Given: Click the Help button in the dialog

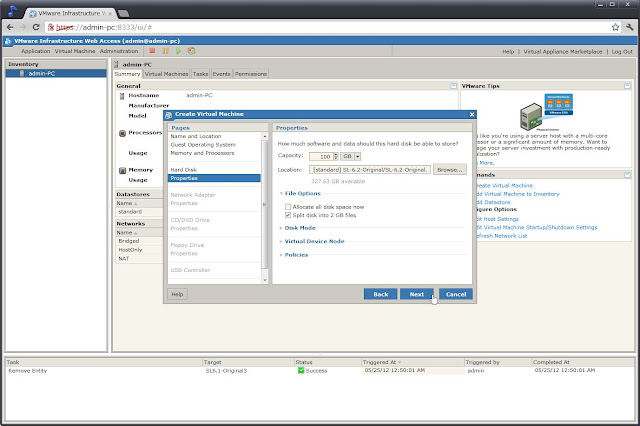Looking at the screenshot, I should 177,294.
